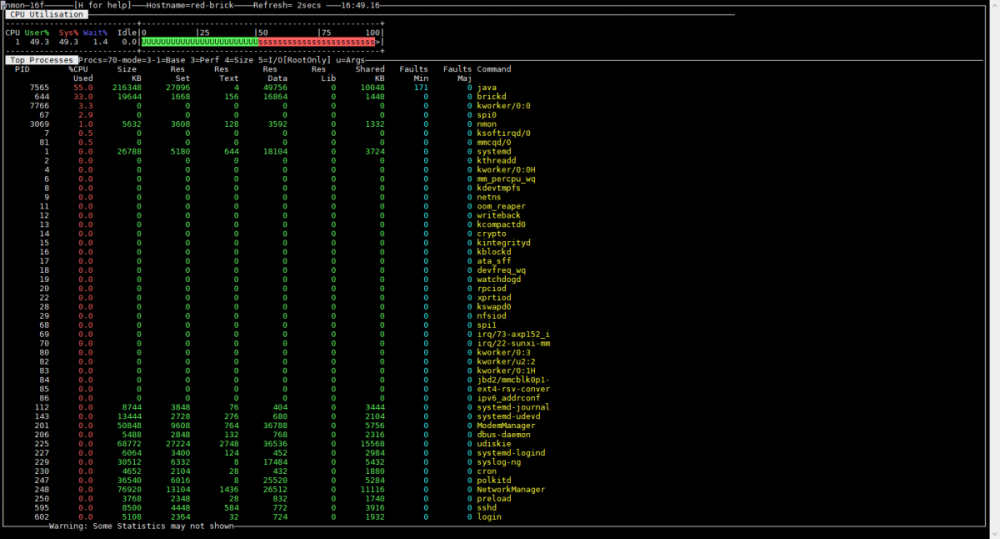Select the sshd process row
The width and height of the screenshot is (1000, 539).
[x=487, y=507]
